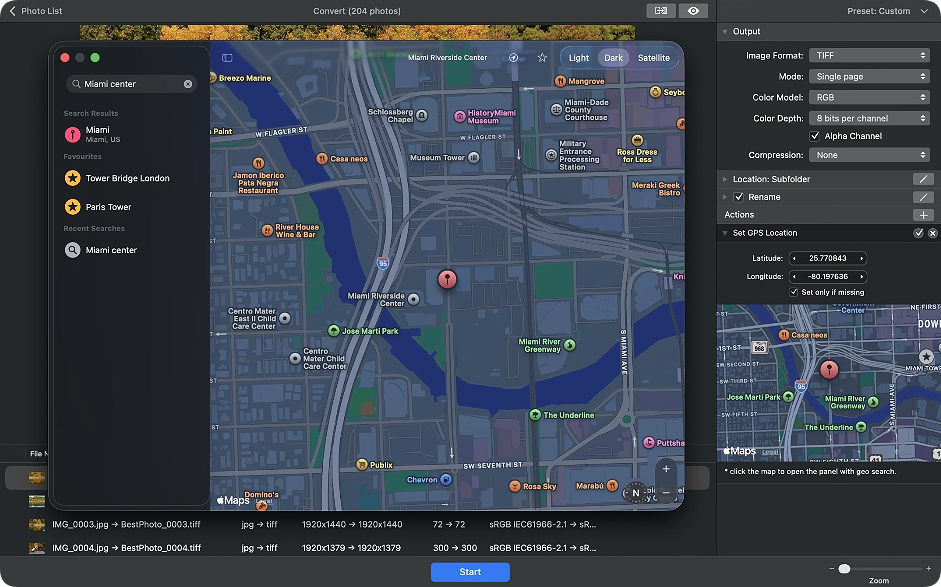Click the Museum Tower map marker

(x=474, y=158)
